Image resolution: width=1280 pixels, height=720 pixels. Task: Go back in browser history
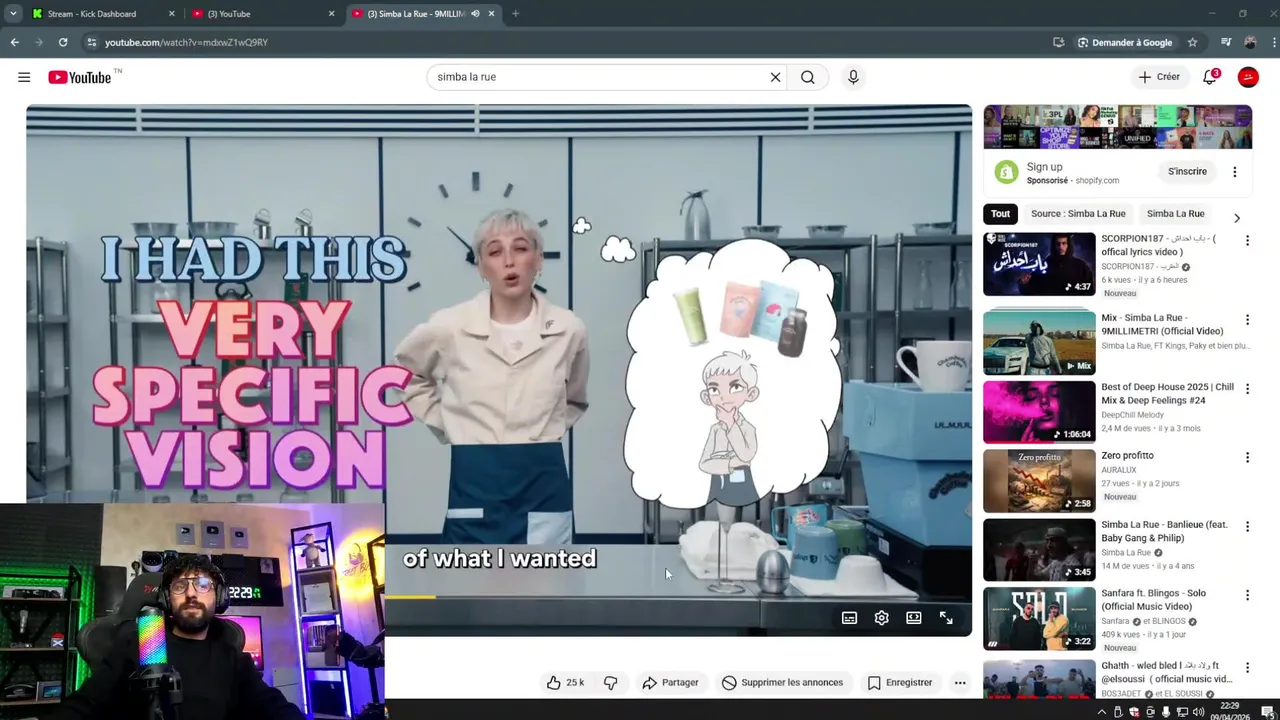click(14, 42)
